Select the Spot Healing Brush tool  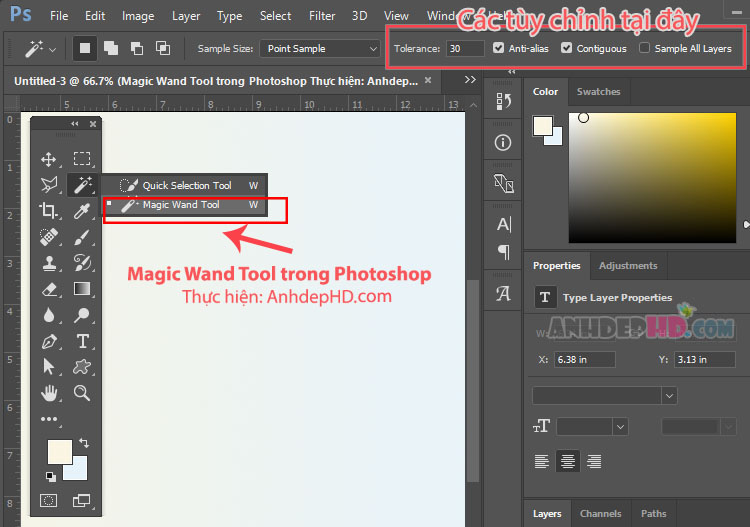tap(49, 236)
